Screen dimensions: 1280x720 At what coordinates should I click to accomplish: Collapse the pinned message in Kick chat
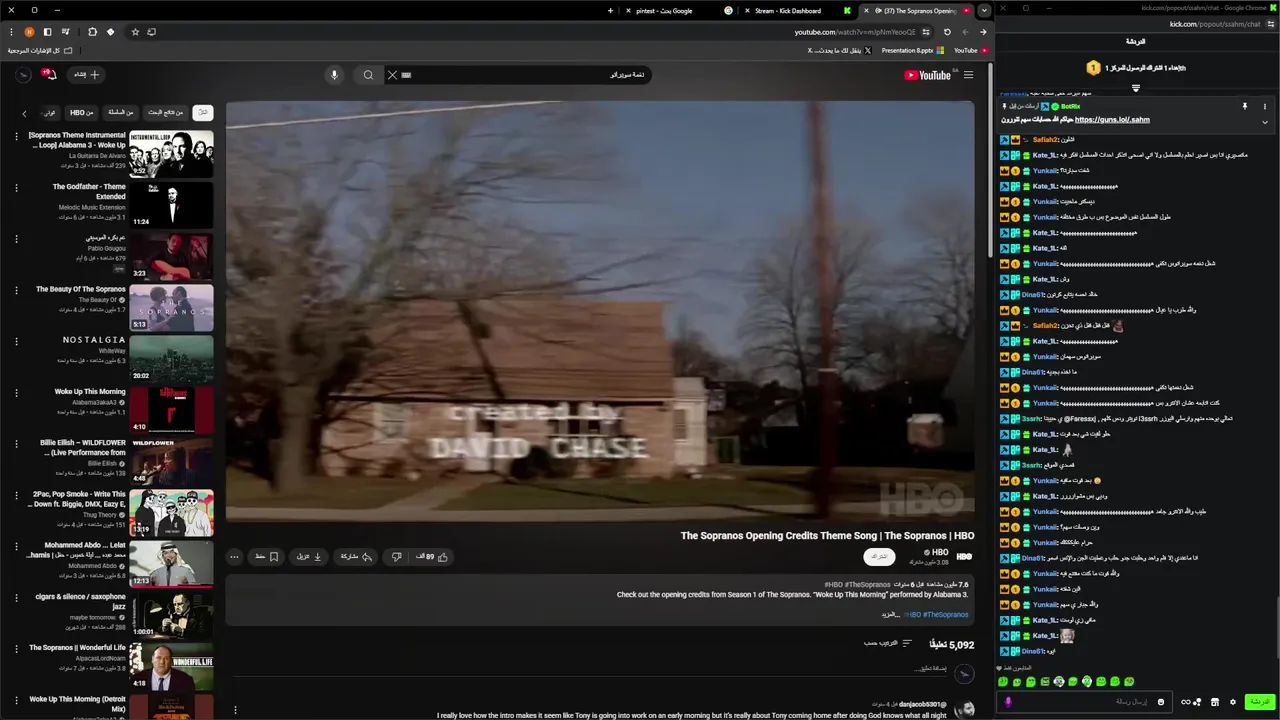coord(1264,123)
